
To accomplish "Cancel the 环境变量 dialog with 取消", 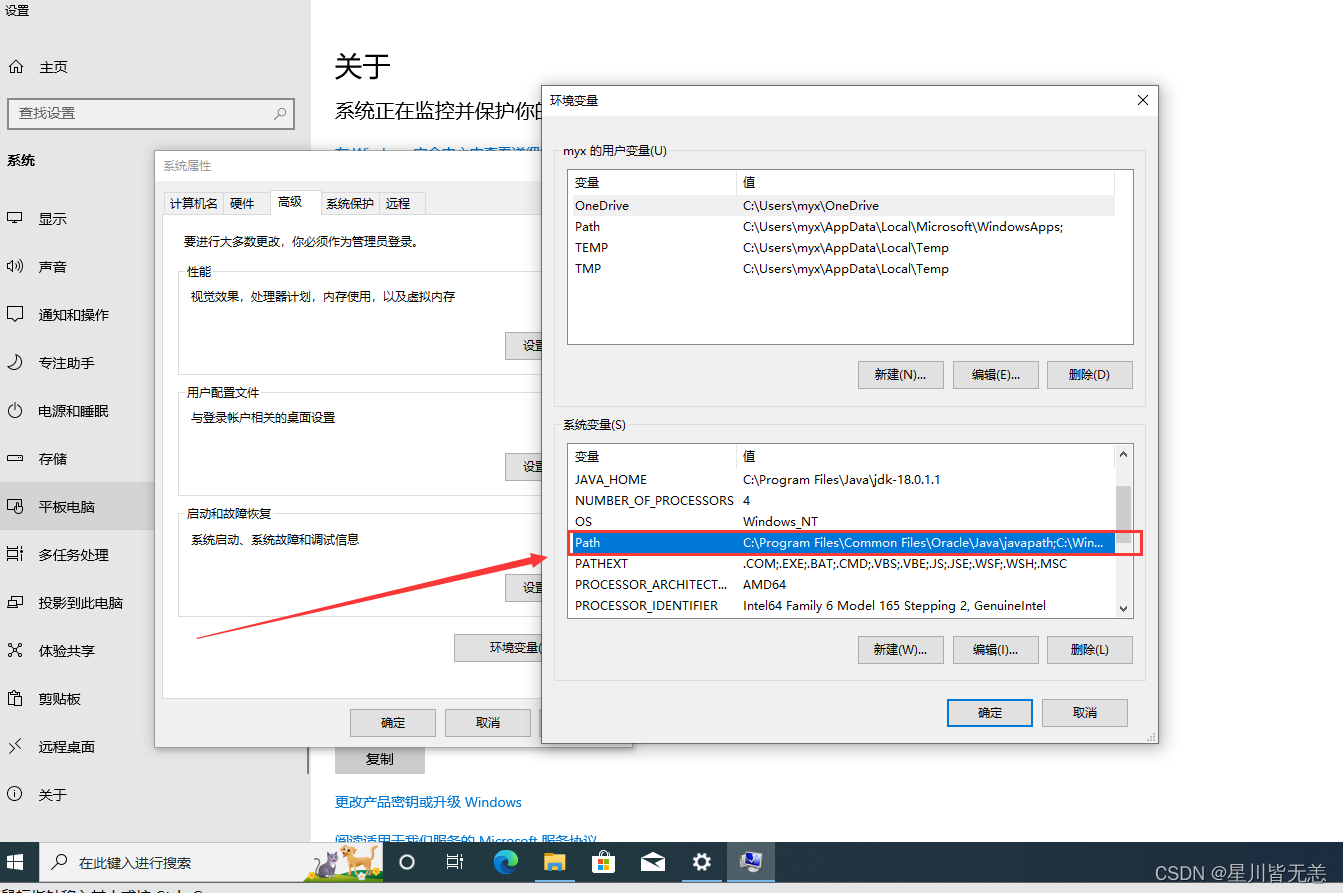I will [1085, 713].
